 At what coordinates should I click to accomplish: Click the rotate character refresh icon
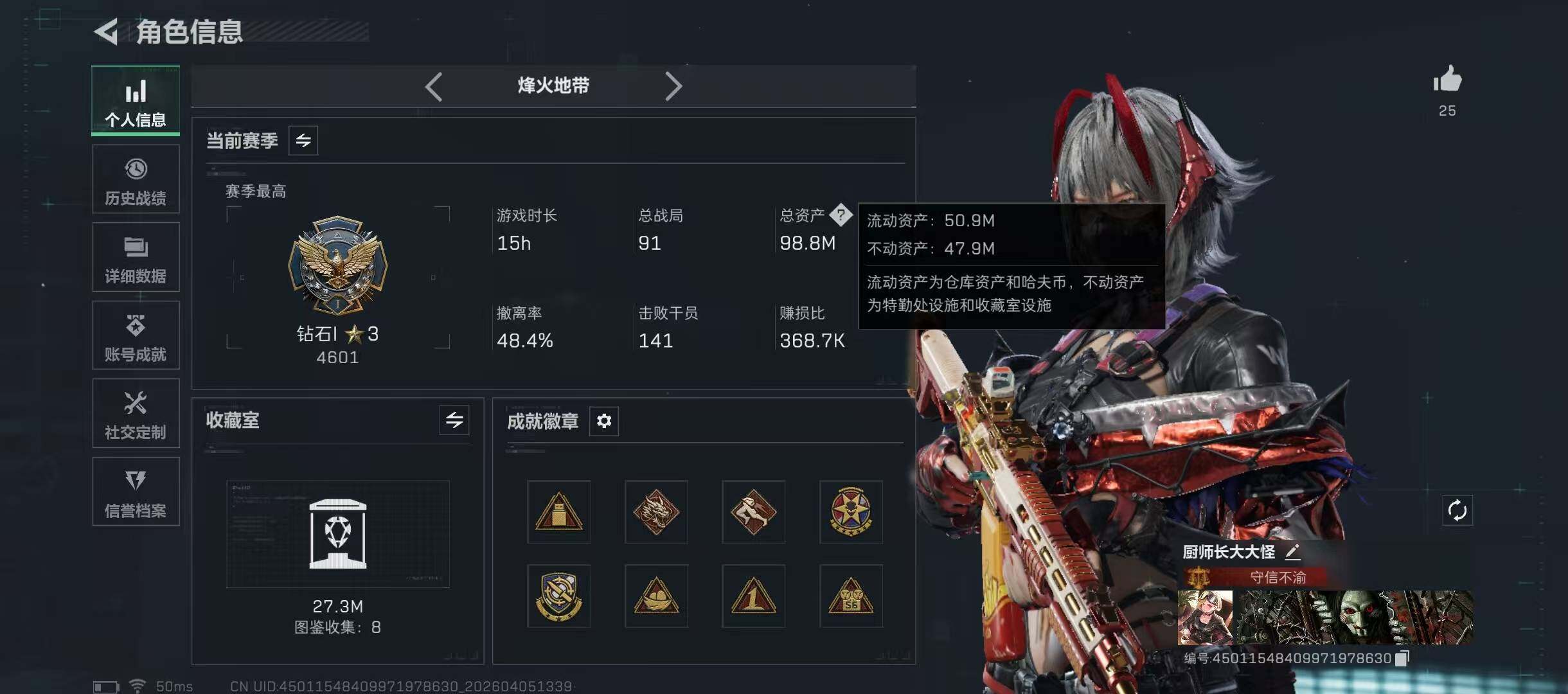(x=1457, y=511)
